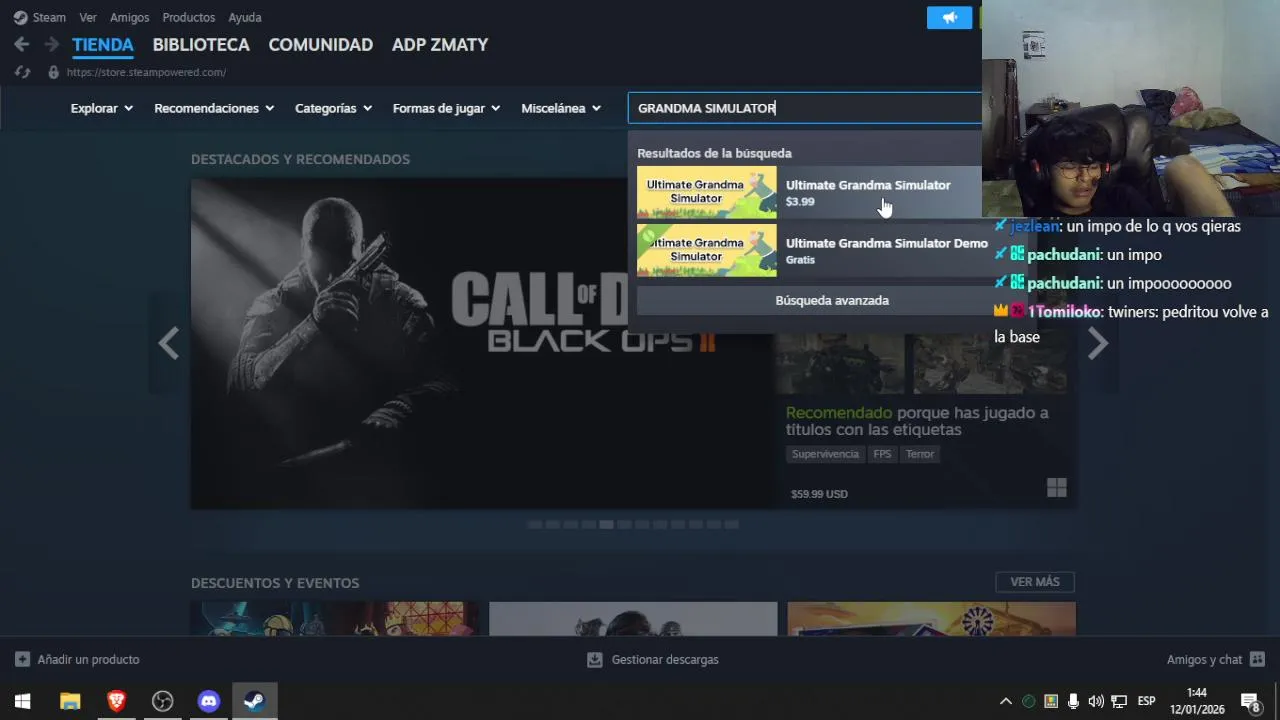
Task: Click the Terror tag
Action: (920, 454)
